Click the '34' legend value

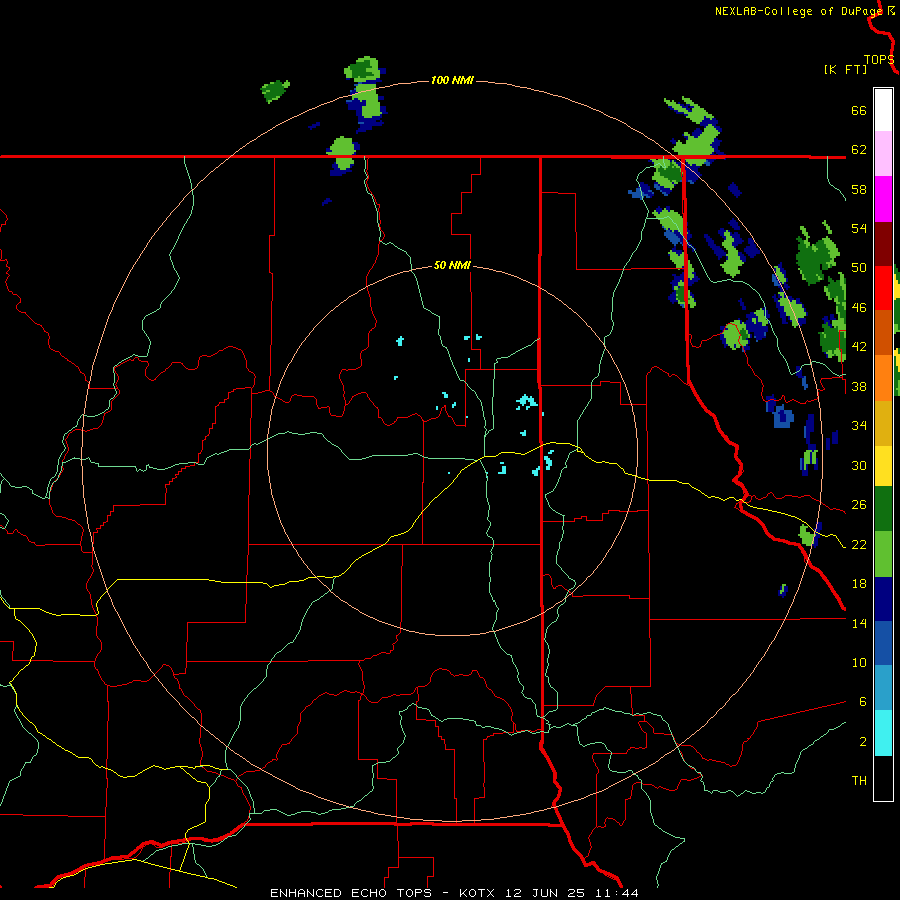click(x=859, y=426)
